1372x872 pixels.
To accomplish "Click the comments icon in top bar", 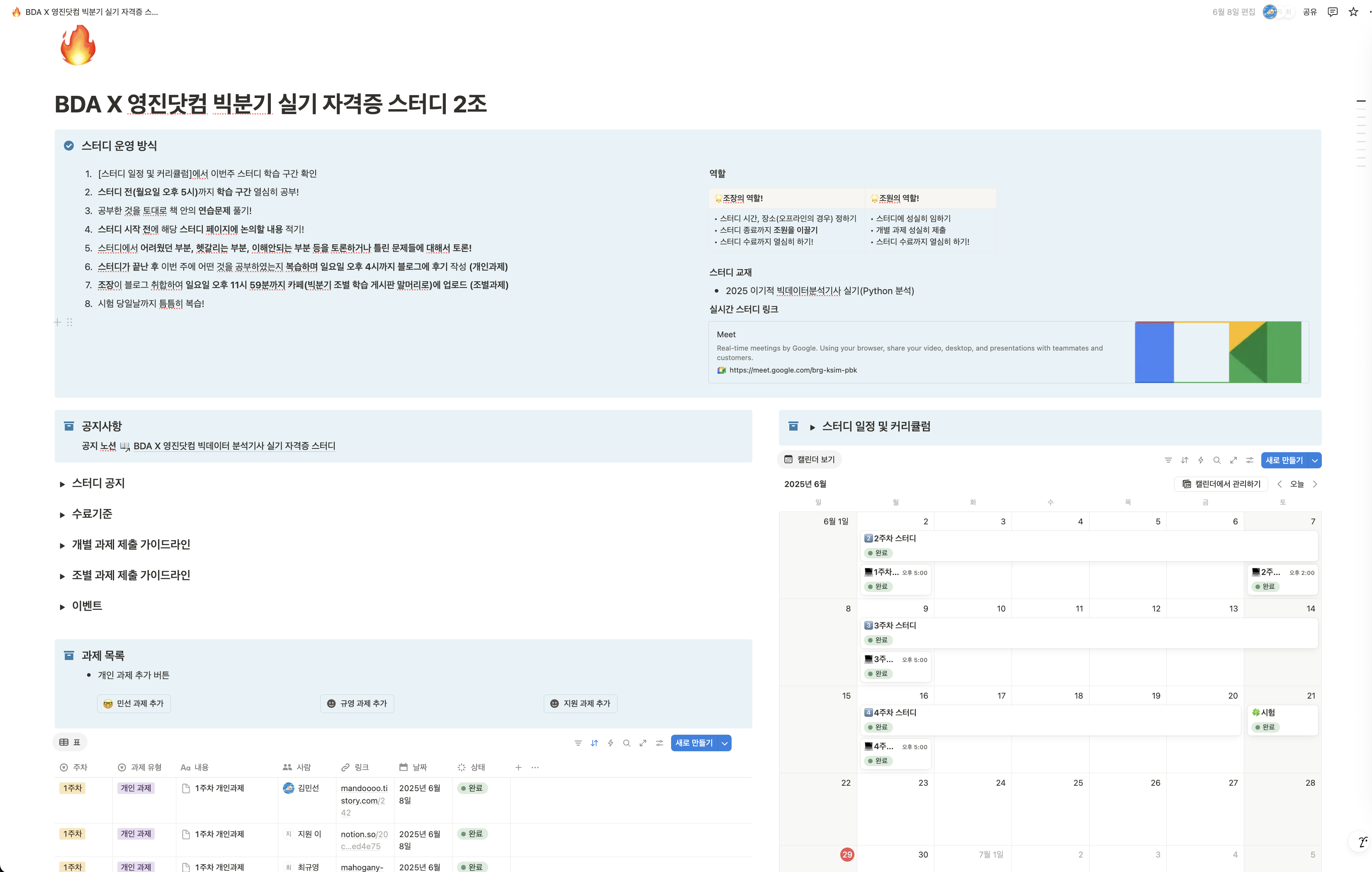I will click(x=1332, y=12).
